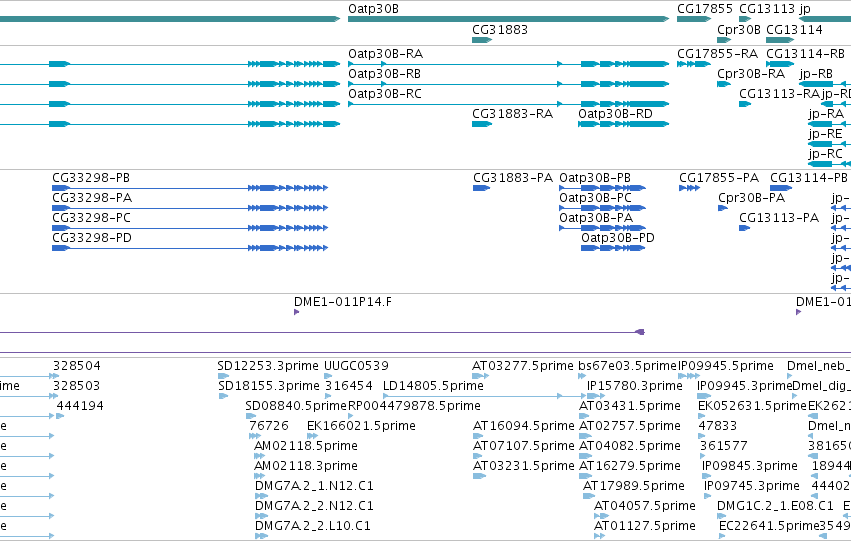
Task: Open the Cpr30B gene entry
Action: tap(739, 30)
